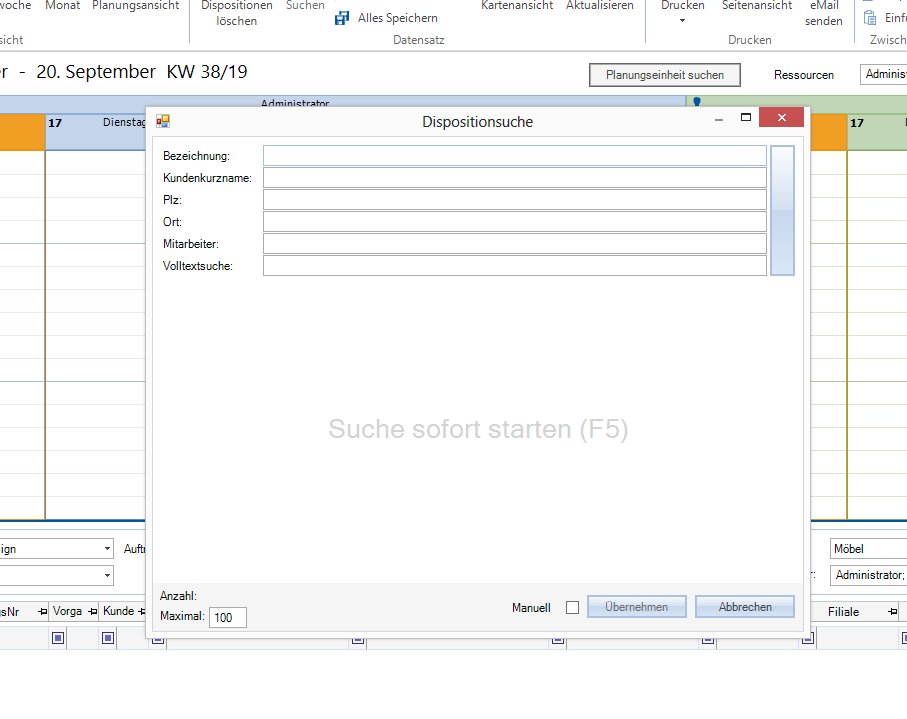Click the Bezeichnung input field
Screen dimensions: 907x719
(x=514, y=155)
